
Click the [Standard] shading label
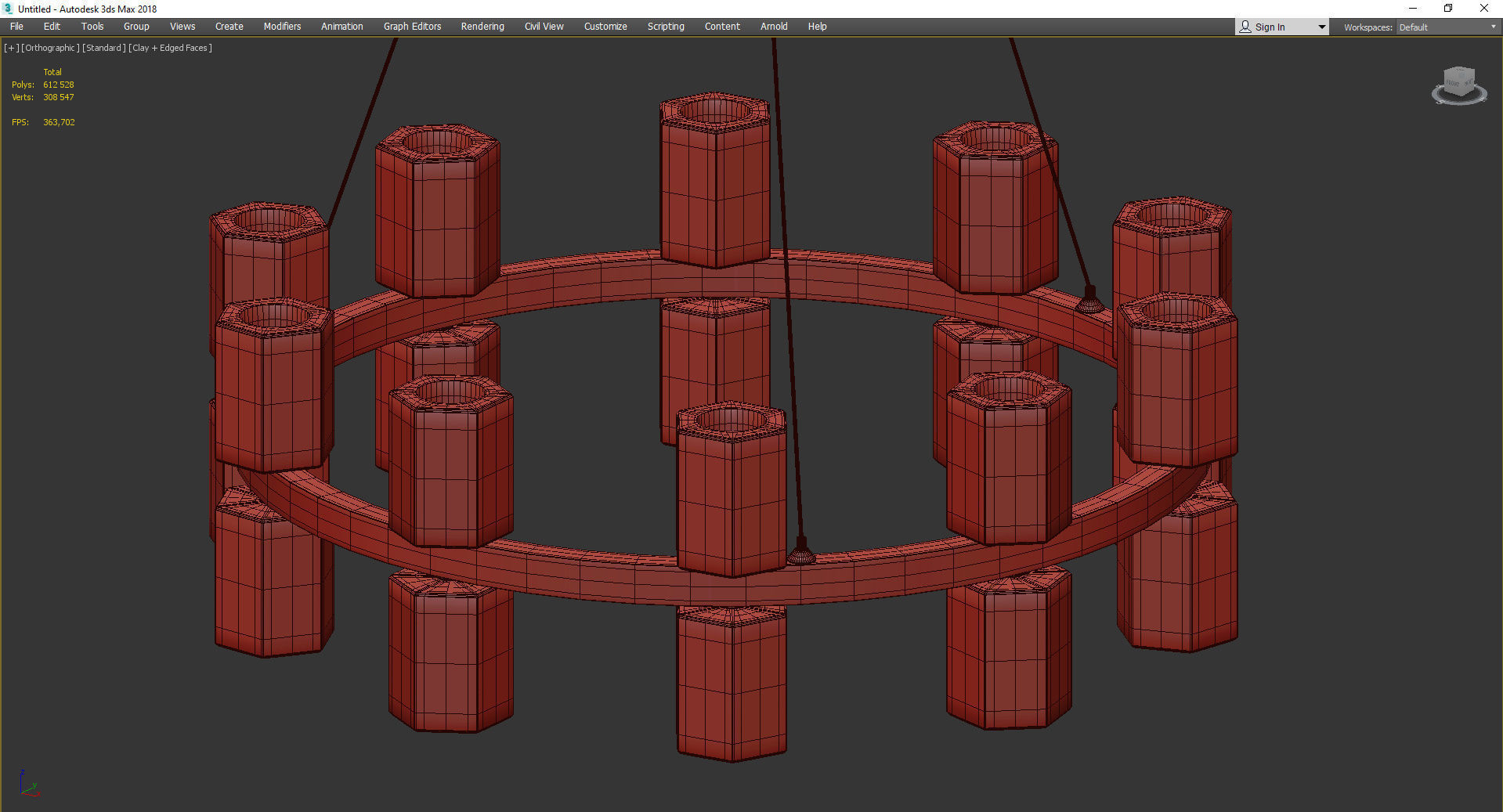[x=103, y=48]
